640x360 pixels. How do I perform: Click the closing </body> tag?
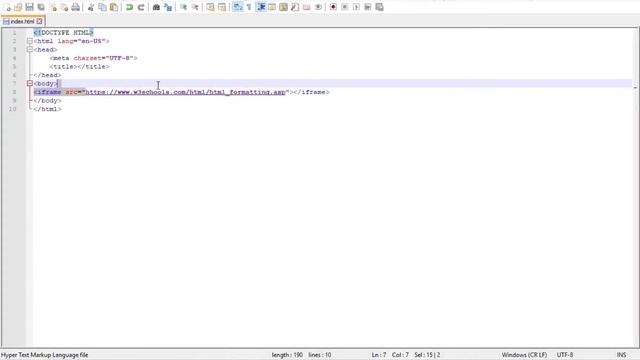(47, 100)
